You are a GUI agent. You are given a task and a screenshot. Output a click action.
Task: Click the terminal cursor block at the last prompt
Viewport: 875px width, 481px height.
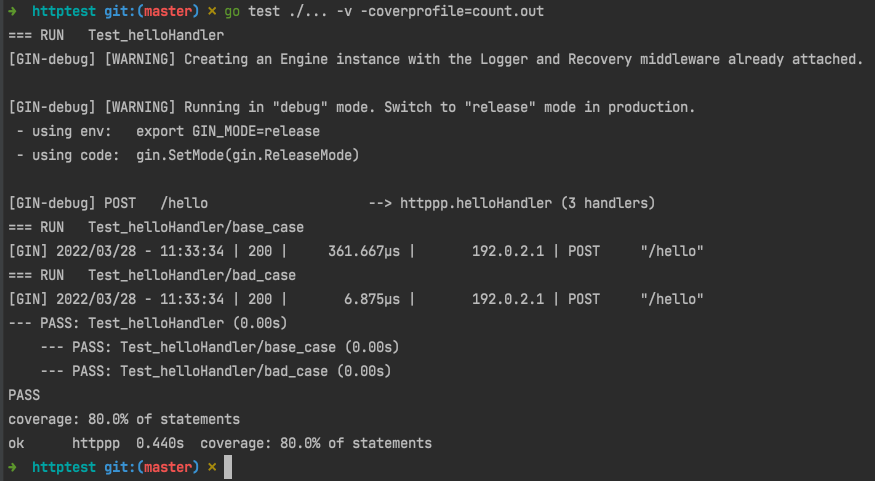[x=228, y=467]
